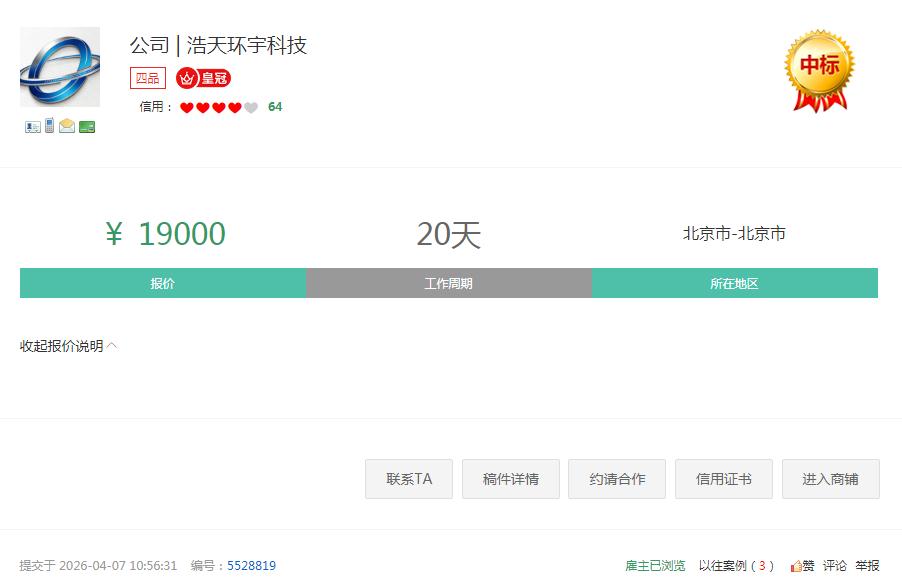Click the ID card verification icon
Image resolution: width=902 pixels, height=587 pixels.
(33, 127)
